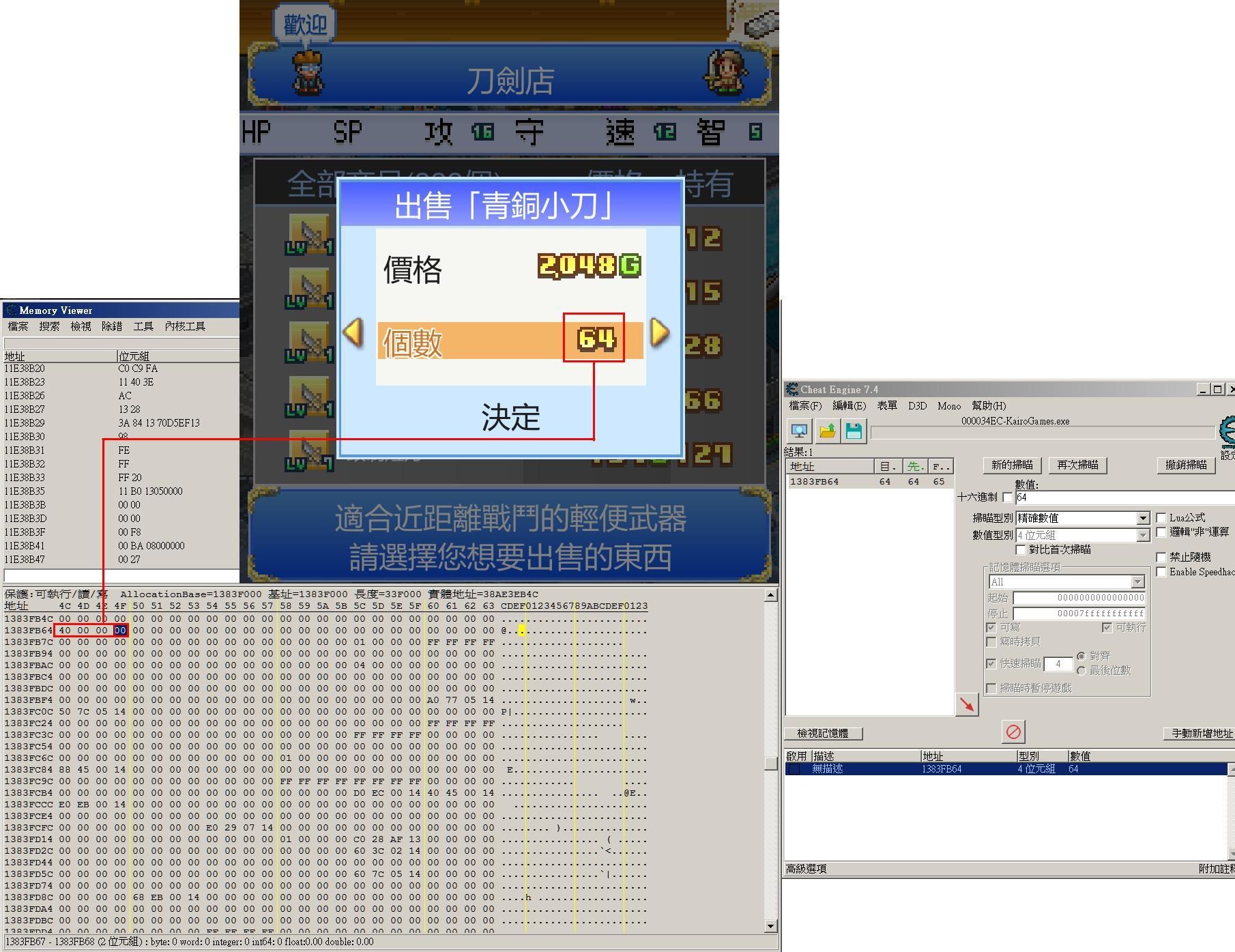Click the open folder load table icon
The width and height of the screenshot is (1235, 952).
click(827, 431)
